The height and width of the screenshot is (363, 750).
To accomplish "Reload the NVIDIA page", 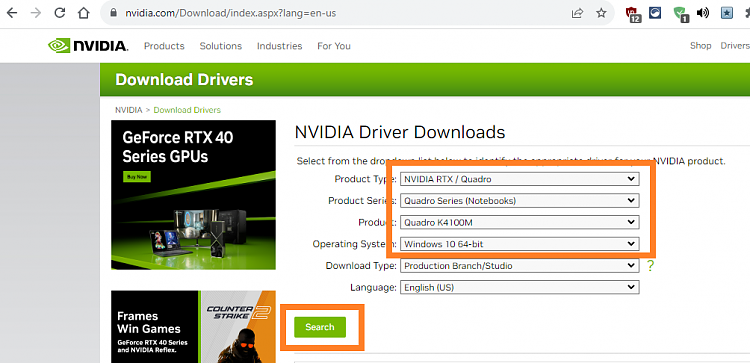I will [x=60, y=13].
